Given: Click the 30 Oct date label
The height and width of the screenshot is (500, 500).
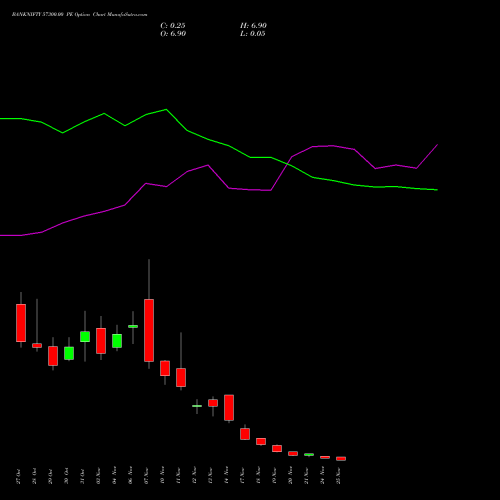Looking at the screenshot, I should (66, 476).
